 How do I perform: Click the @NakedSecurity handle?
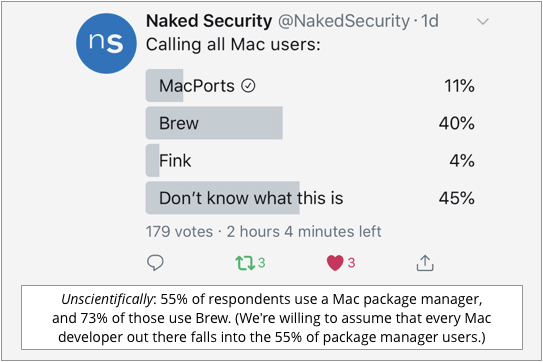[344, 21]
